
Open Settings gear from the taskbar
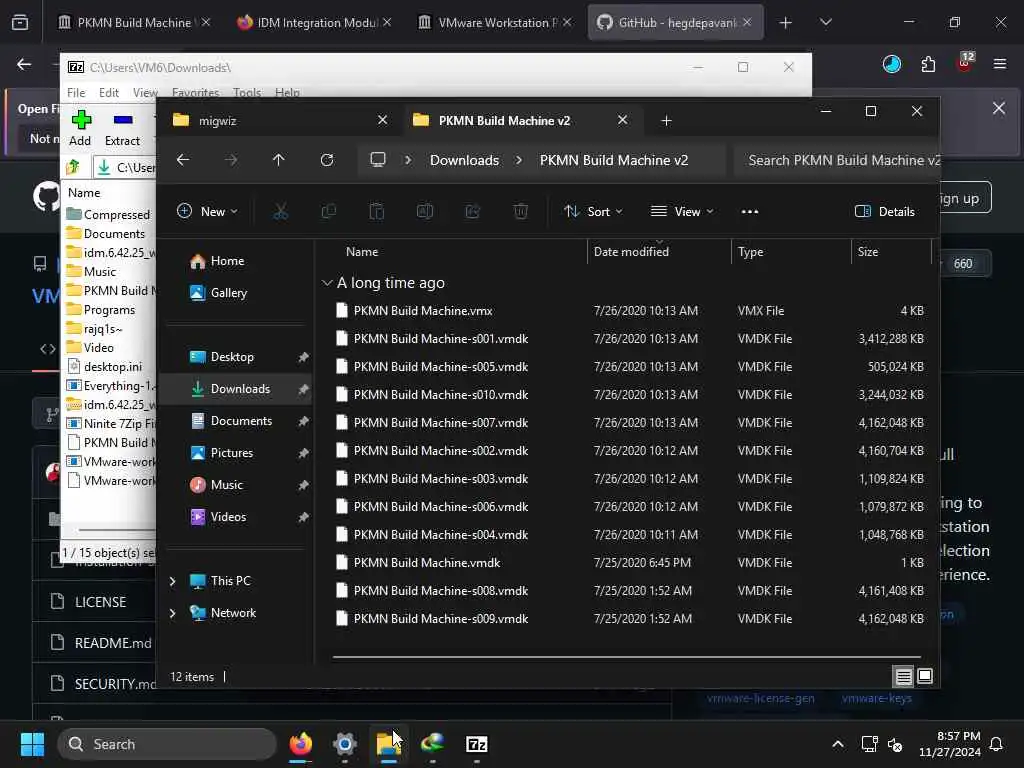click(x=345, y=744)
